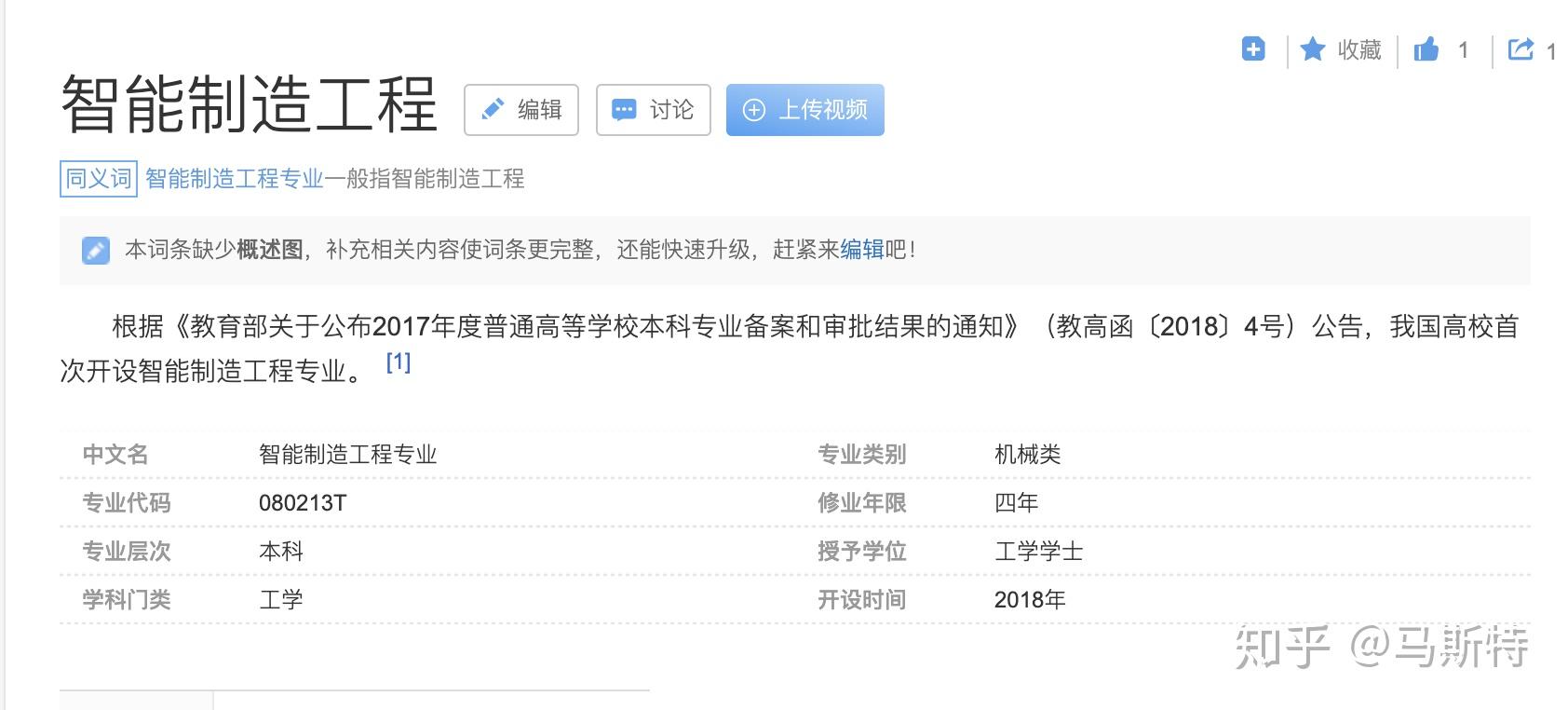Open the 智能制造工程专业 synonym link
1568x710 pixels.
(235, 178)
